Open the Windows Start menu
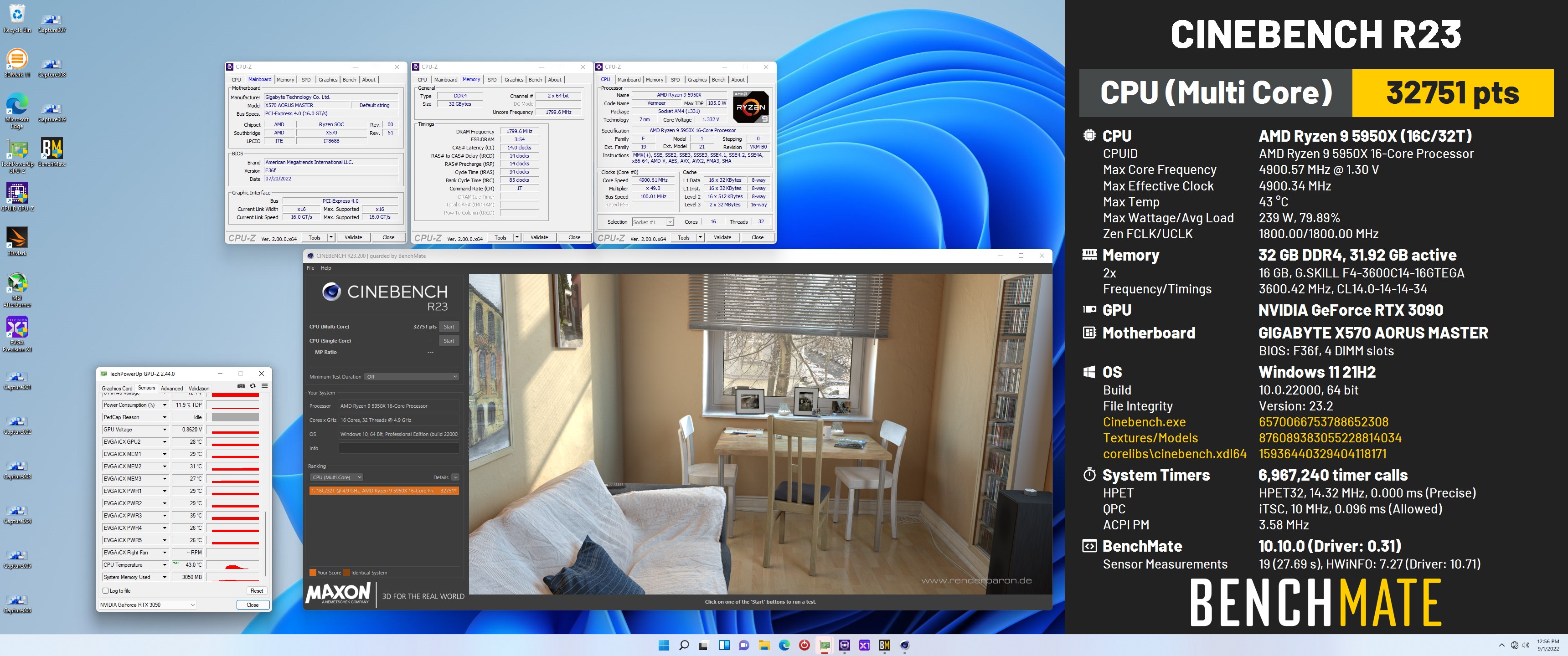Viewport: 1568px width, 656px height. click(x=664, y=645)
